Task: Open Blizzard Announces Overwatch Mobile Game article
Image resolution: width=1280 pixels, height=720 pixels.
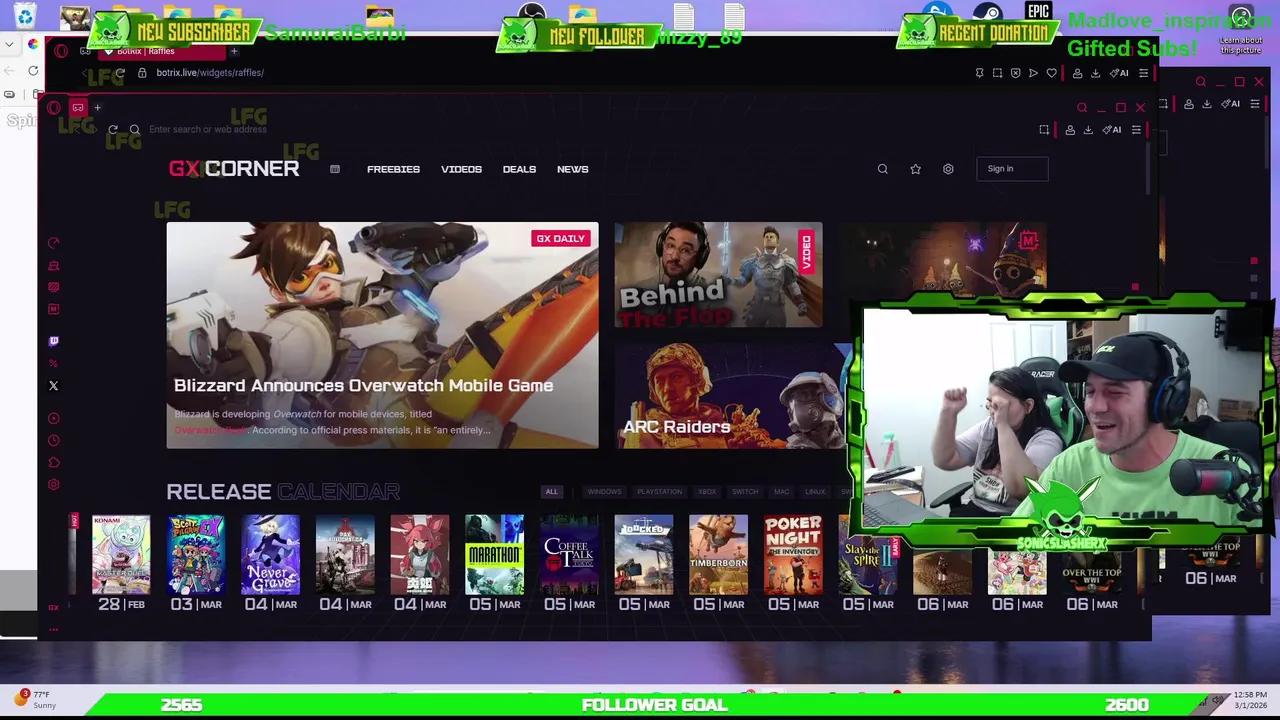Action: point(382,335)
